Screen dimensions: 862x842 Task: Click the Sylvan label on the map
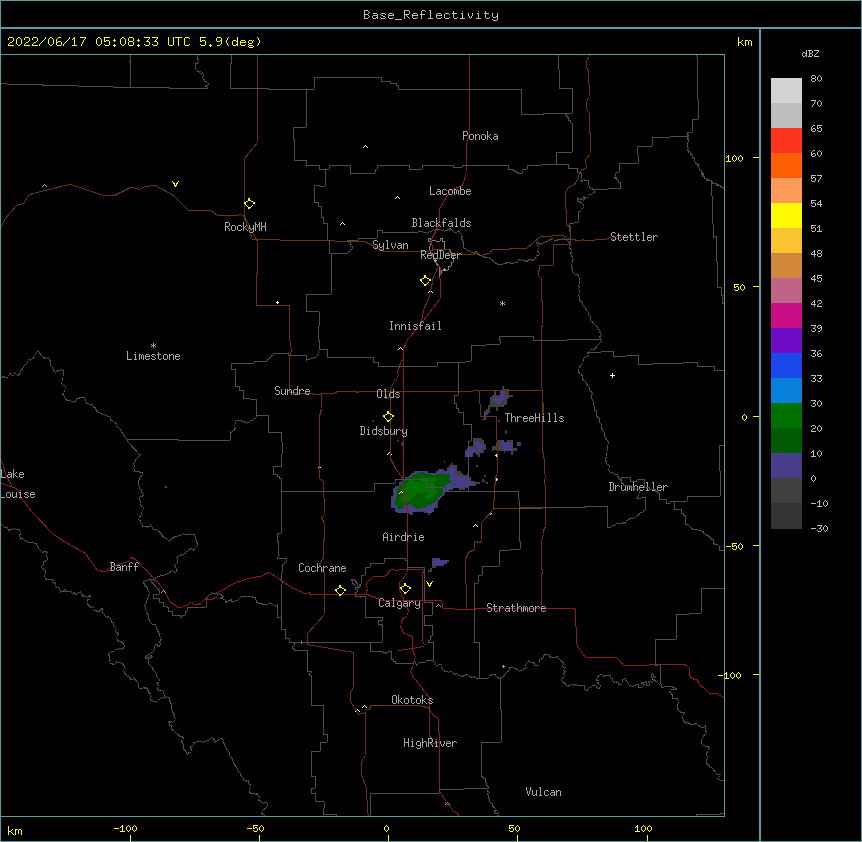point(390,245)
